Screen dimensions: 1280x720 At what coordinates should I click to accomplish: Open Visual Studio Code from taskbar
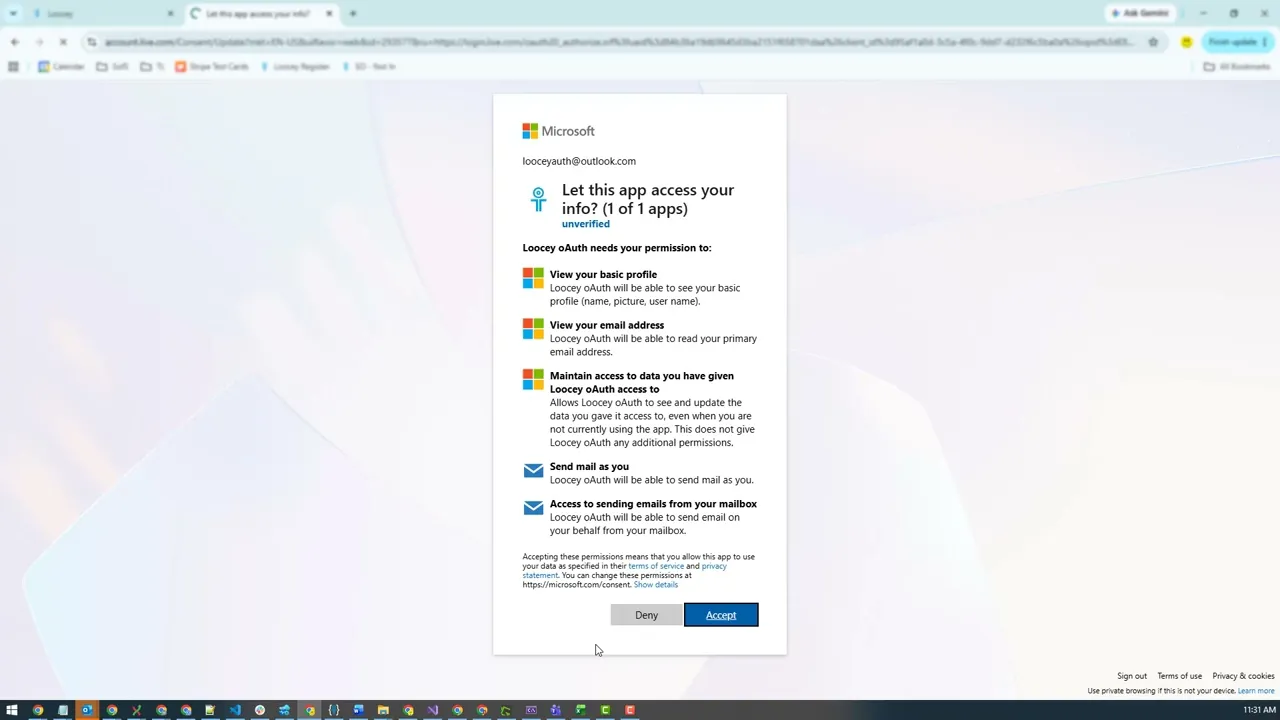(235, 710)
